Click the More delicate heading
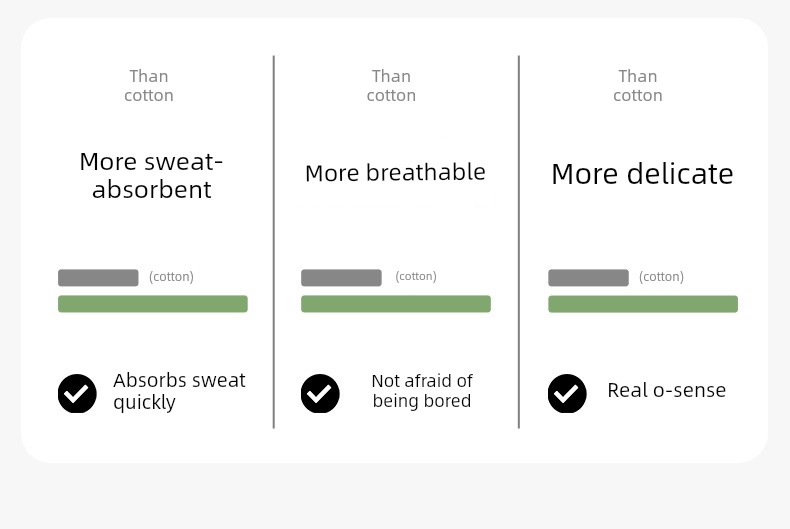This screenshot has width=790, height=529. point(642,174)
